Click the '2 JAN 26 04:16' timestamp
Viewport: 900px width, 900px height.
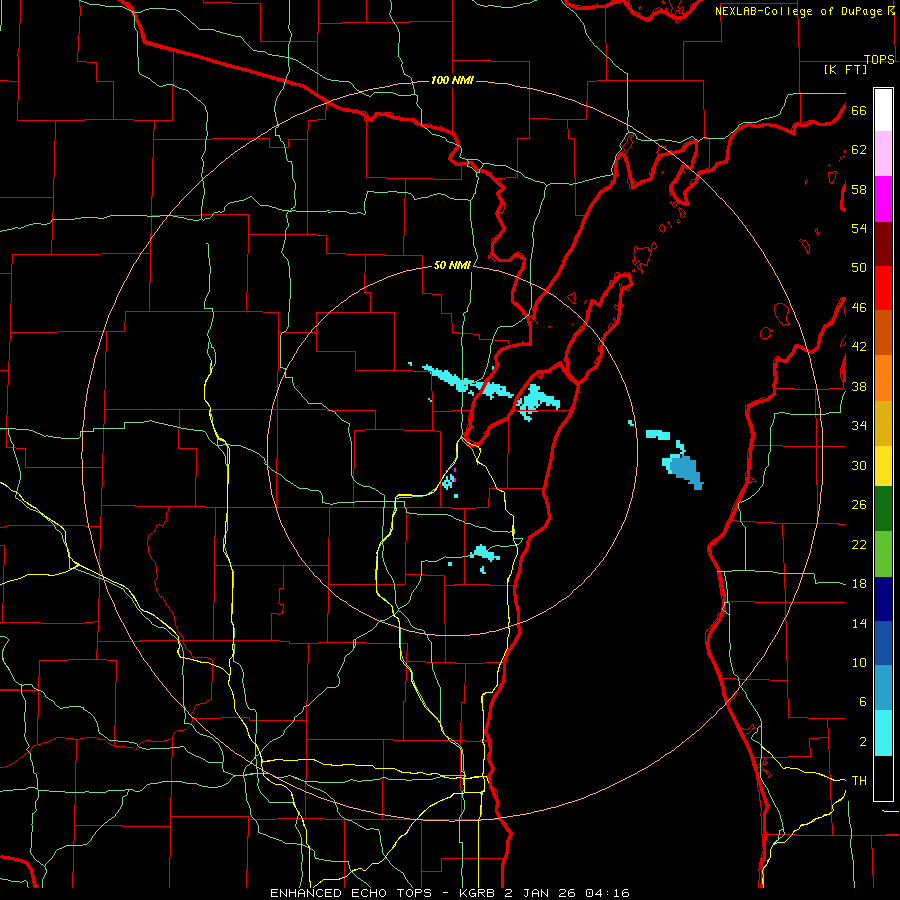click(x=567, y=893)
